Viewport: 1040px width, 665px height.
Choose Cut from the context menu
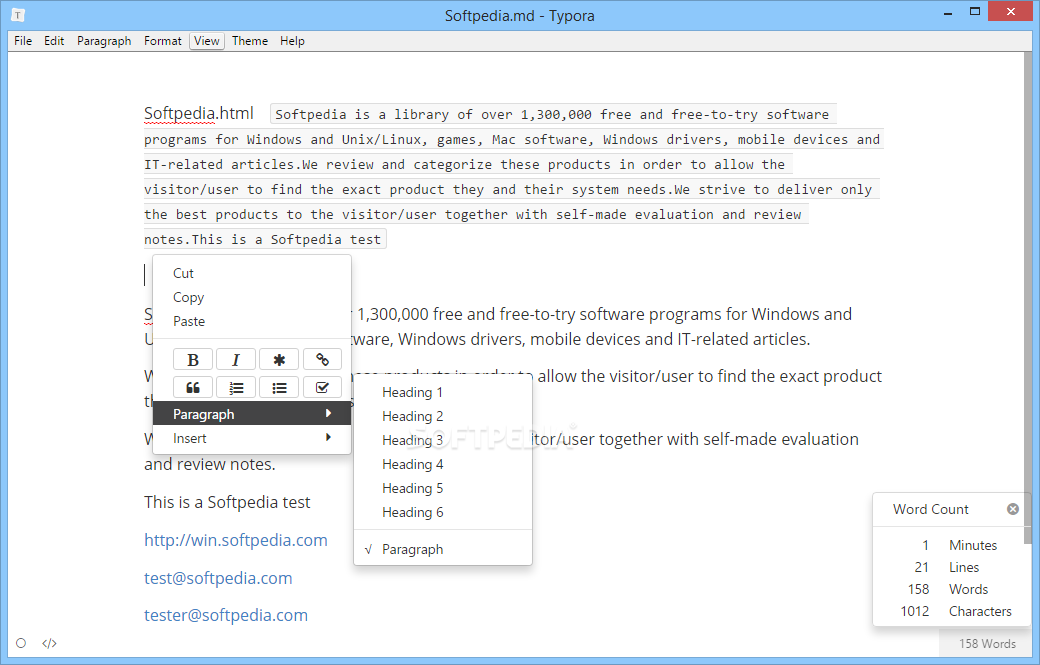click(x=252, y=273)
